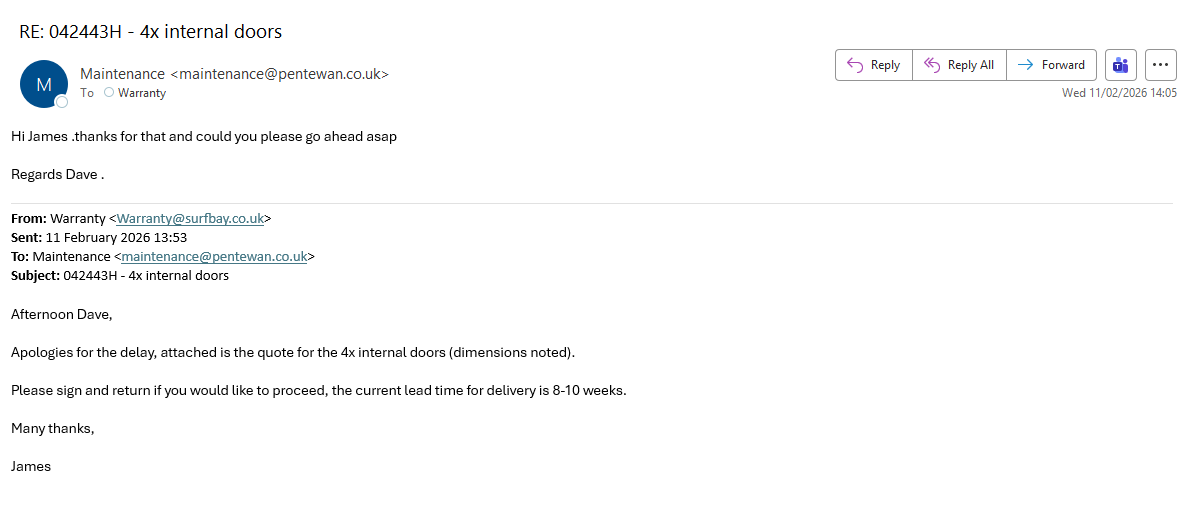Click the "Hi James" reply body line
Viewport: 1193px width, 518px height.
click(204, 136)
